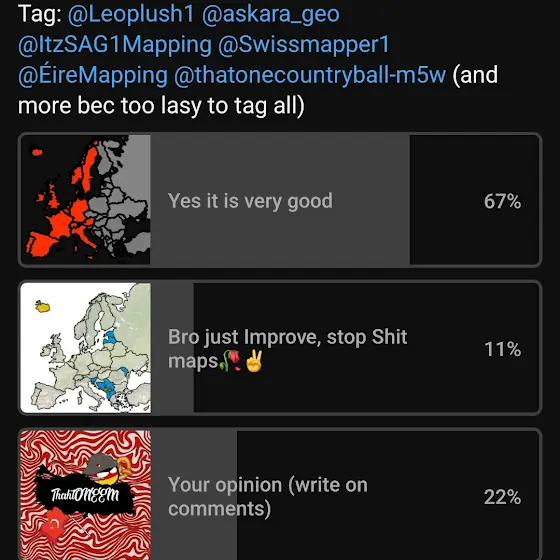
Task: Click the wilted rose emoji
Action: (231, 361)
